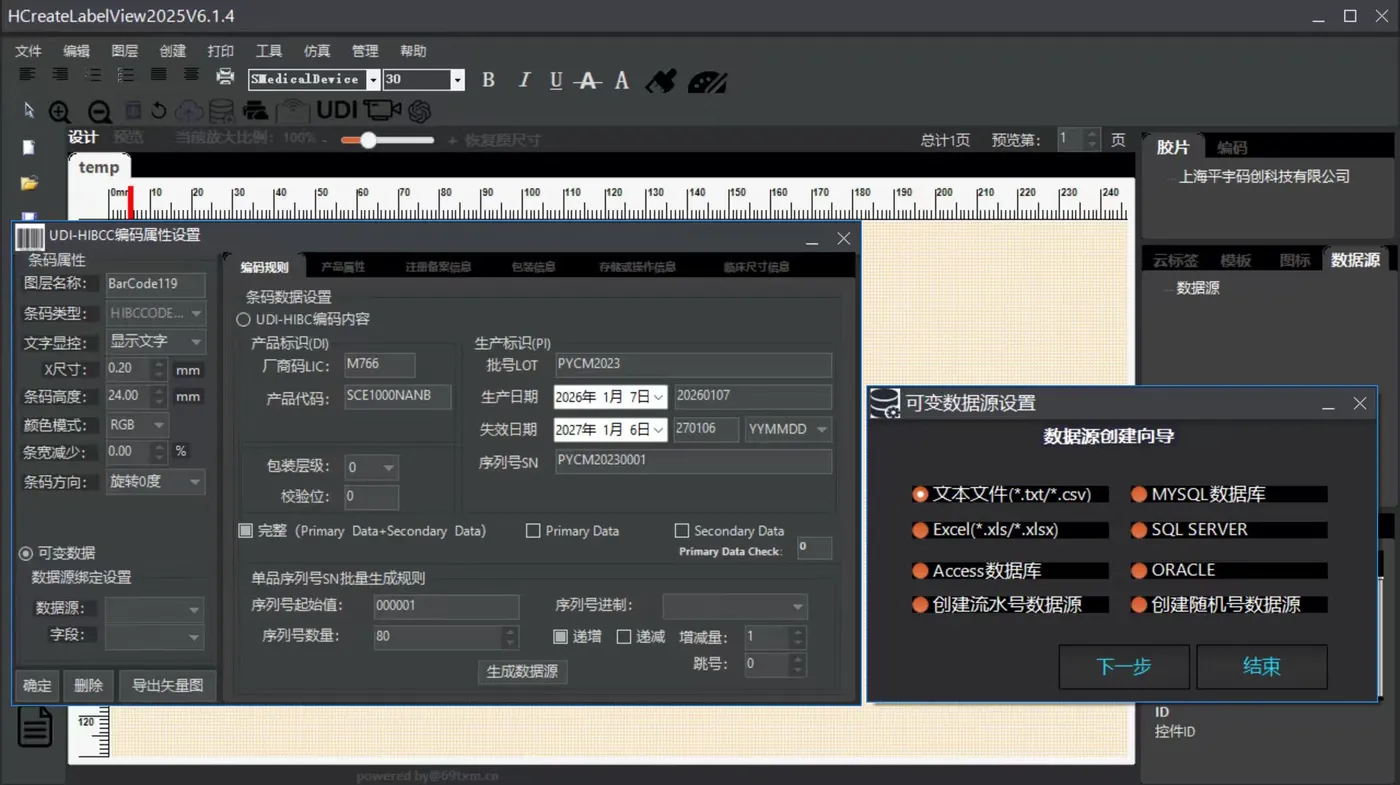The width and height of the screenshot is (1400, 785).
Task: Switch to the 模板 tab in right panel
Action: (x=1236, y=260)
